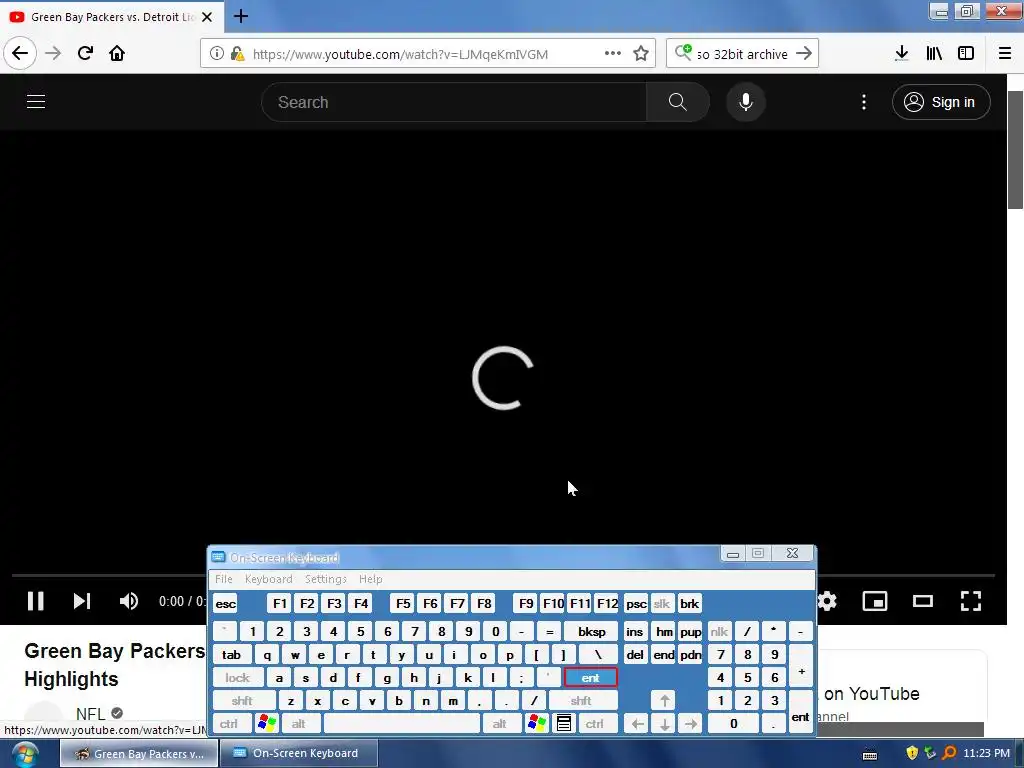Open Firefox hamburger menu
The height and width of the screenshot is (768, 1024).
coord(1004,53)
